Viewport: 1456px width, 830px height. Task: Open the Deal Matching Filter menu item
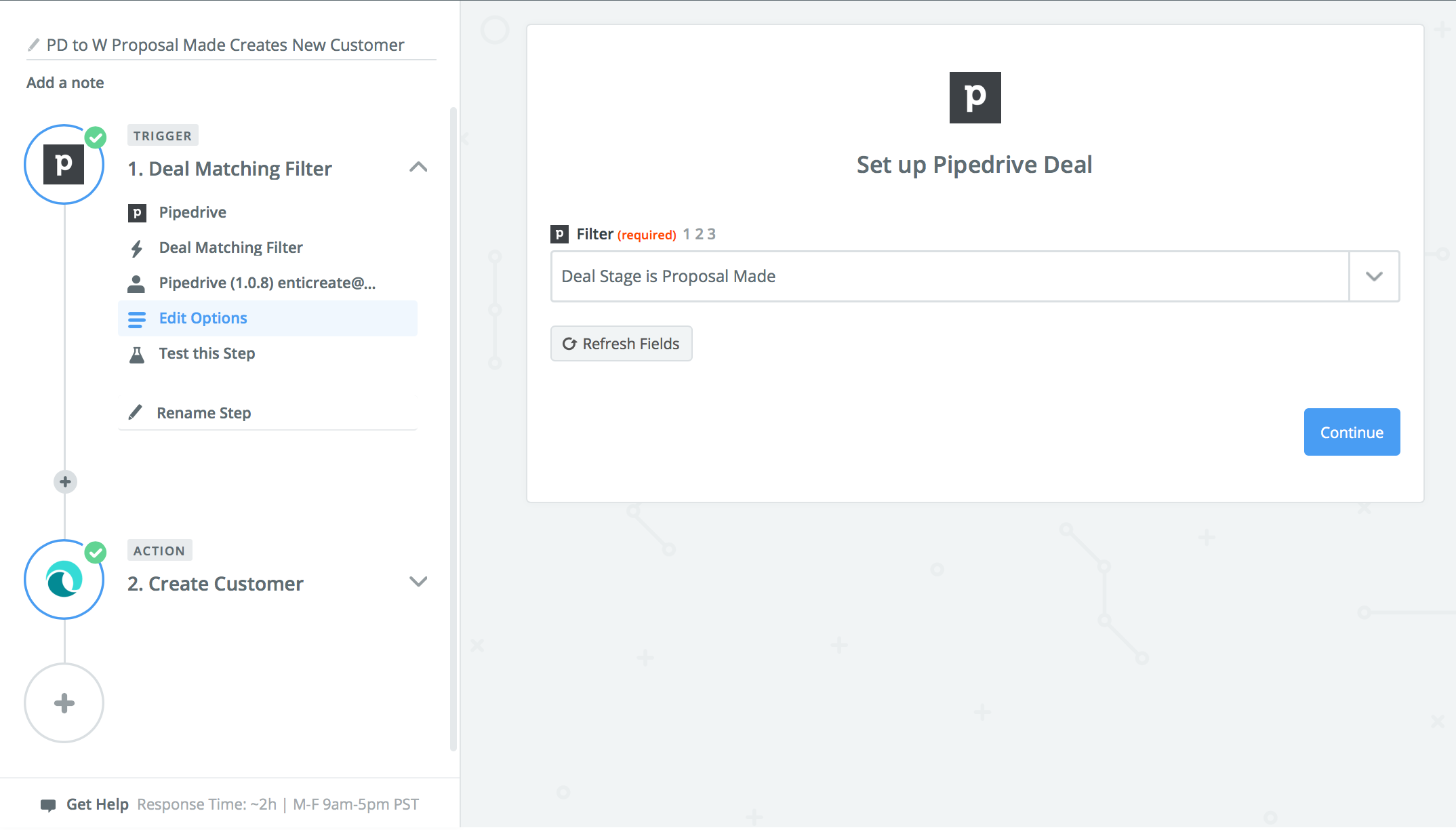coord(268,248)
